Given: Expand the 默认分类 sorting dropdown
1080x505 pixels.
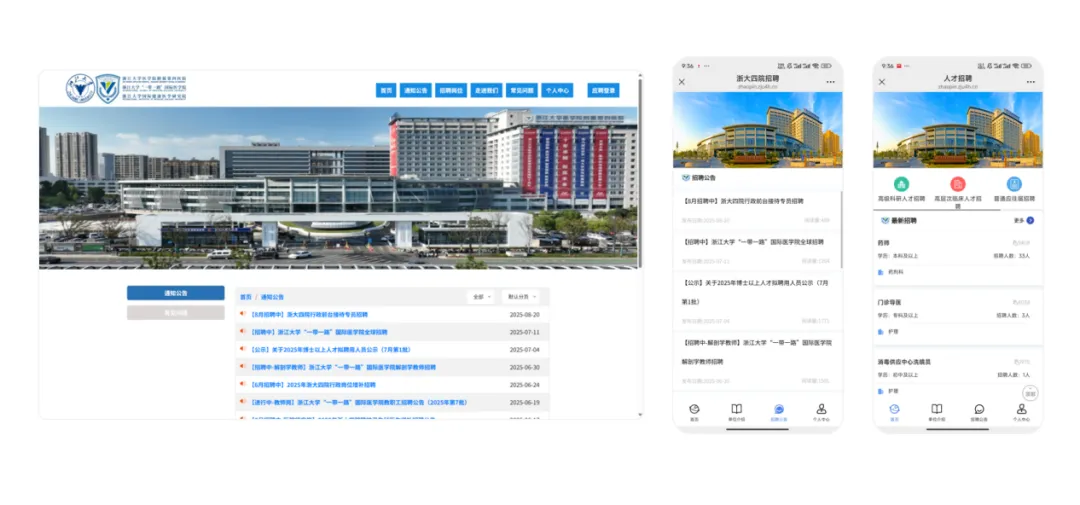Looking at the screenshot, I should tap(520, 297).
